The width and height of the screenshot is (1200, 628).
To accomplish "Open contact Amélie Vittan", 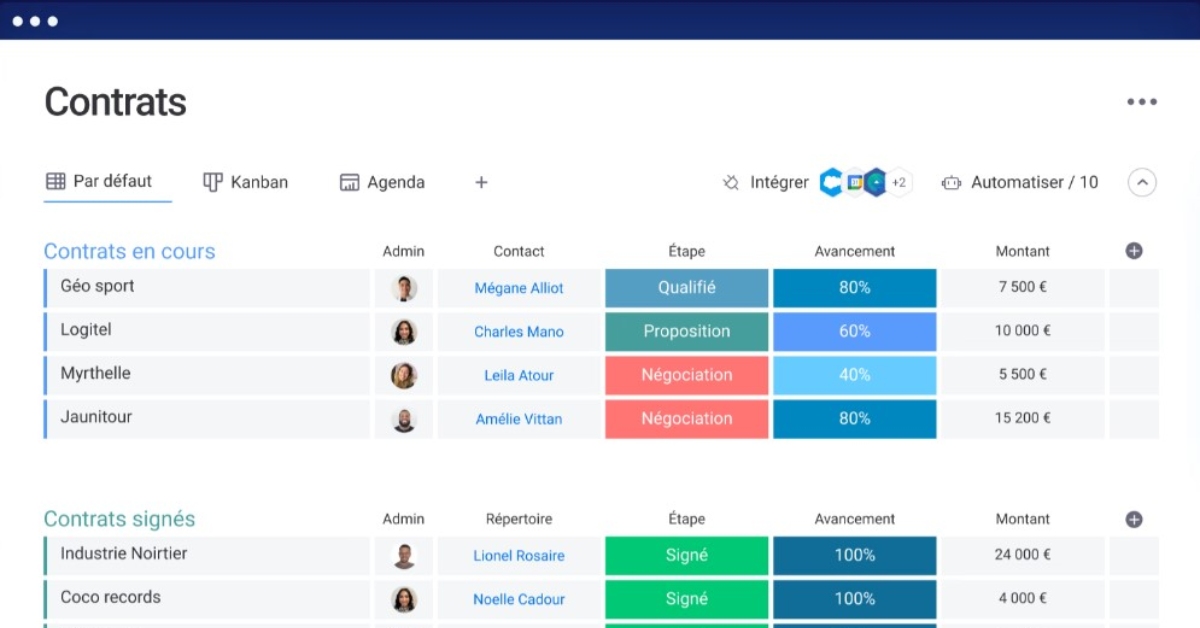I will click(x=519, y=420).
